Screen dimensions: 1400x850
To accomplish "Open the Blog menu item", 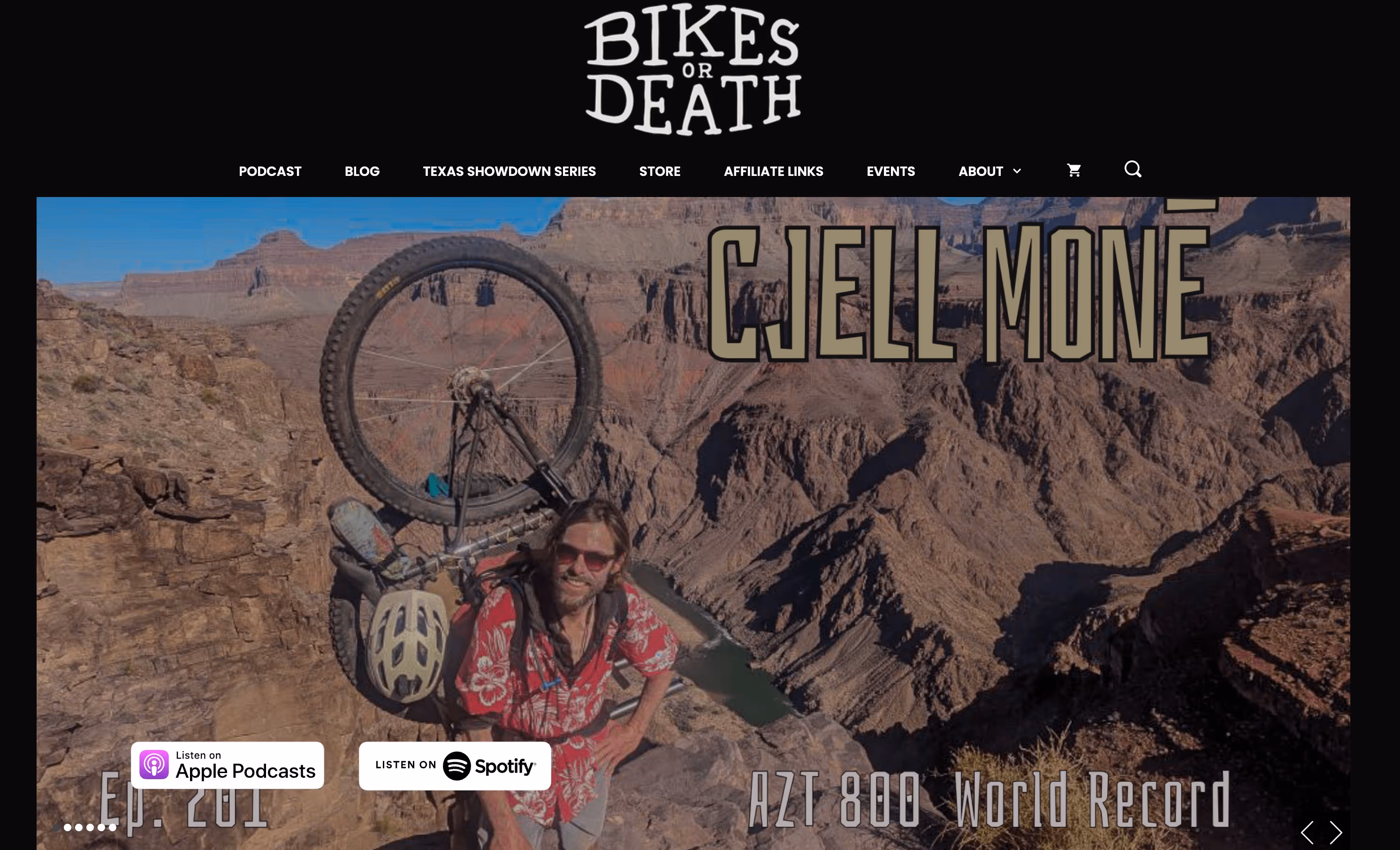I will click(362, 171).
